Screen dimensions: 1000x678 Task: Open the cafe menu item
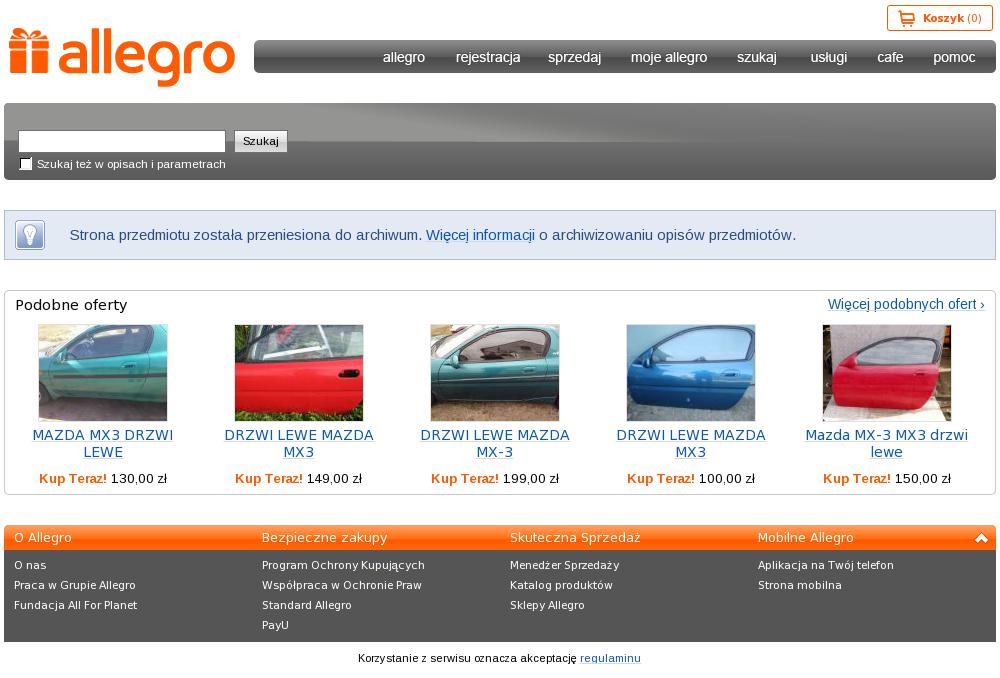pos(890,57)
